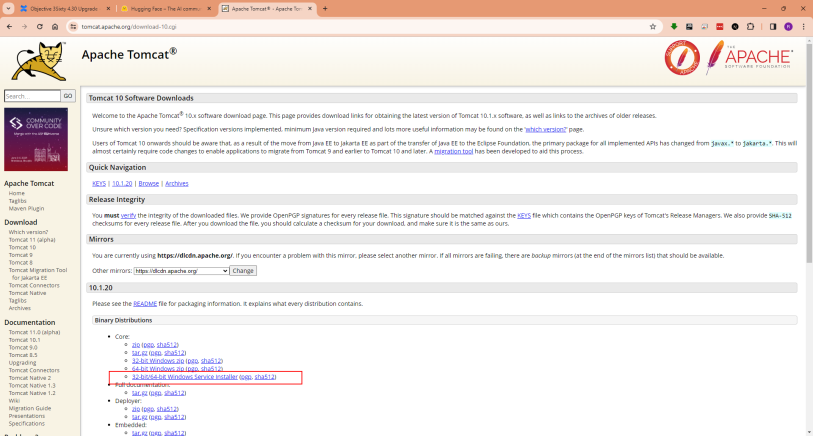Download the 32-bit/64-bit Windows Service Installer
This screenshot has width=813, height=436.
(x=184, y=377)
